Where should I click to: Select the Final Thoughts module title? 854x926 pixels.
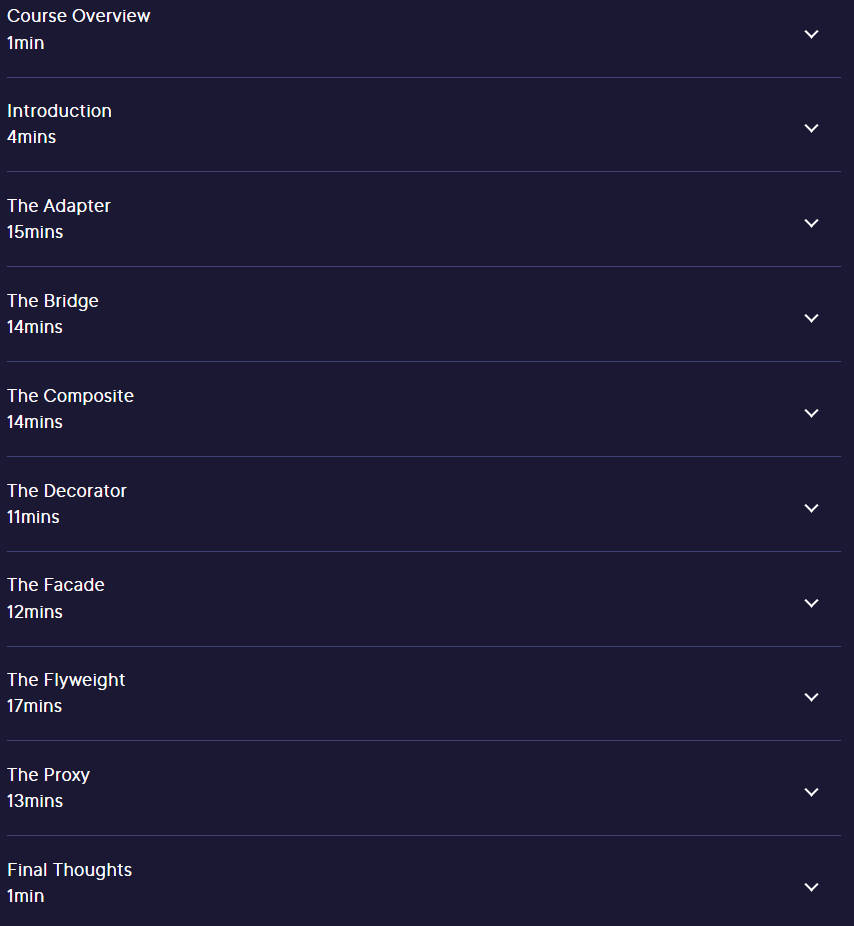70,870
